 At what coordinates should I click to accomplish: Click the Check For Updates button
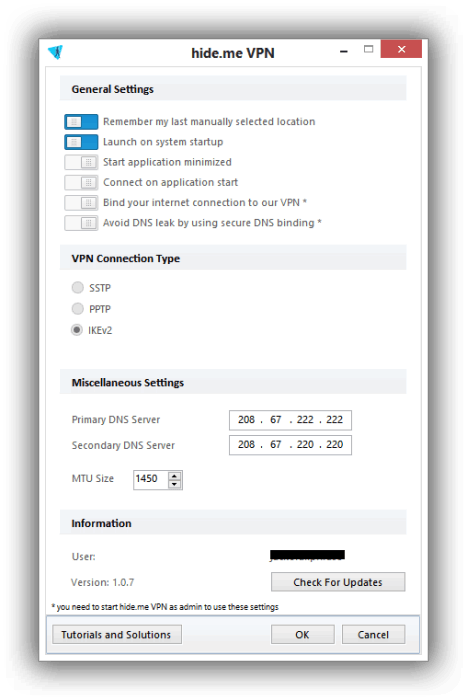click(338, 582)
